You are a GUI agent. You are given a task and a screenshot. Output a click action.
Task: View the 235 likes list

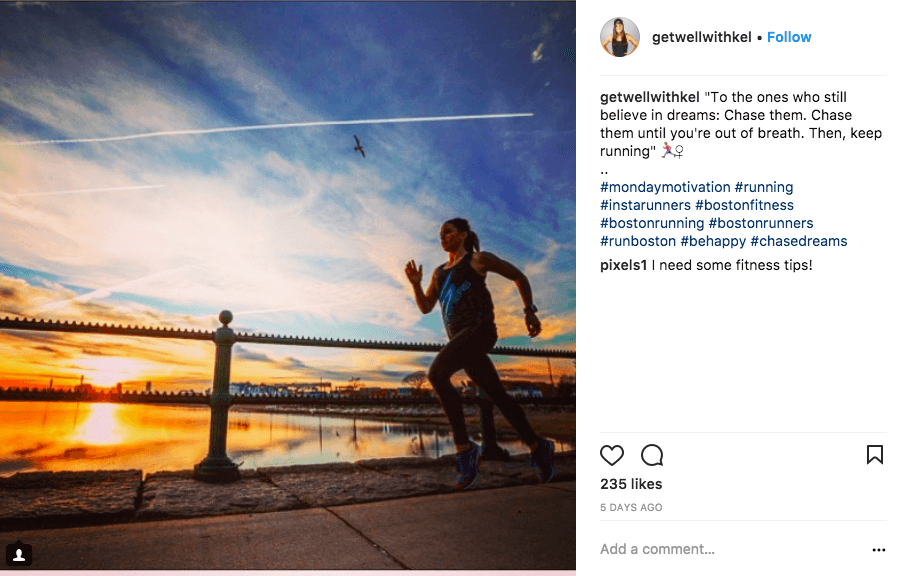pos(631,484)
